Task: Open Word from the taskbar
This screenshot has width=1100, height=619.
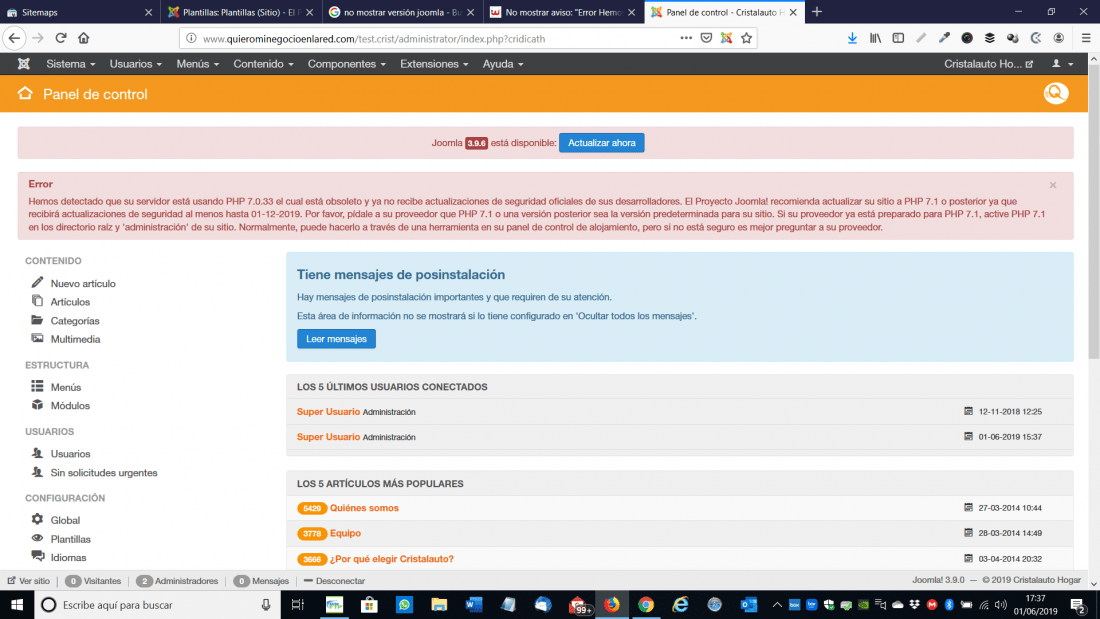Action: [x=474, y=604]
